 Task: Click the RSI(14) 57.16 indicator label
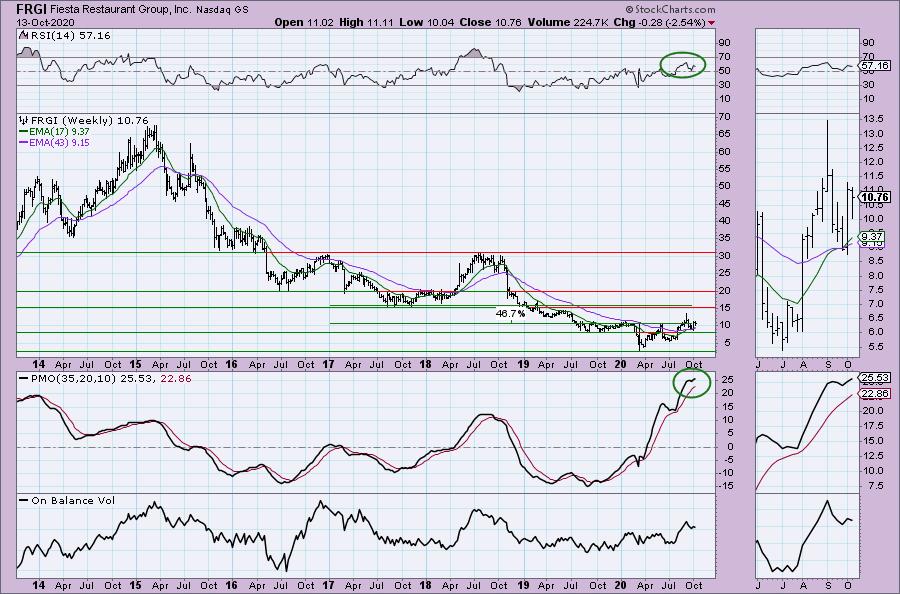click(70, 36)
